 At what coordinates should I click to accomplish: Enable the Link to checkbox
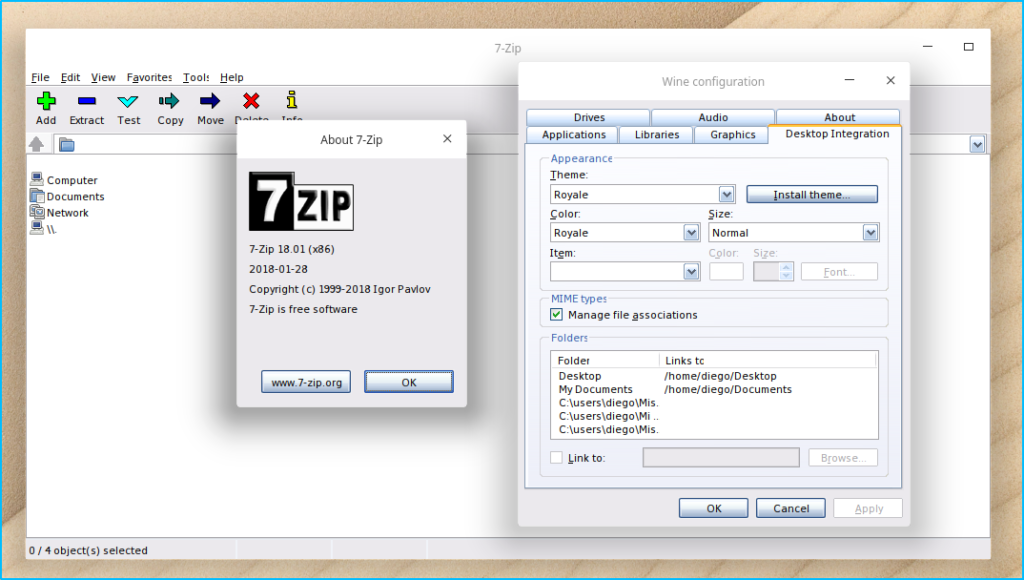(x=556, y=458)
